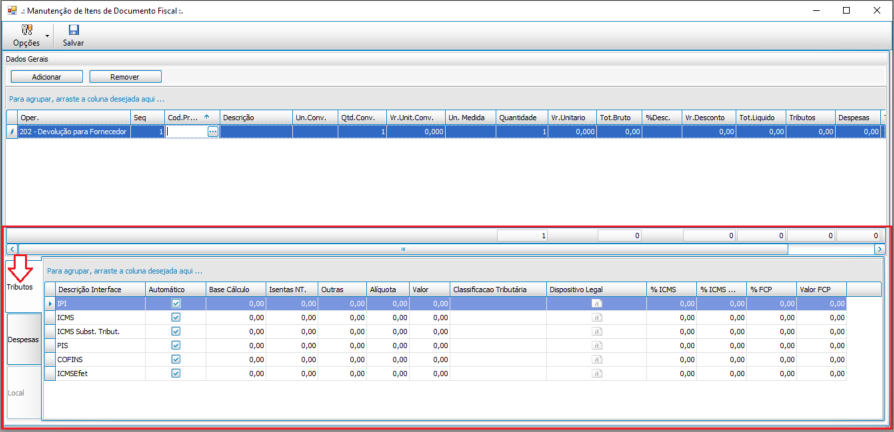Viewport: 894px width, 432px height.
Task: Open Dispositivo Legal icon for ICMS row
Action: tap(596, 317)
